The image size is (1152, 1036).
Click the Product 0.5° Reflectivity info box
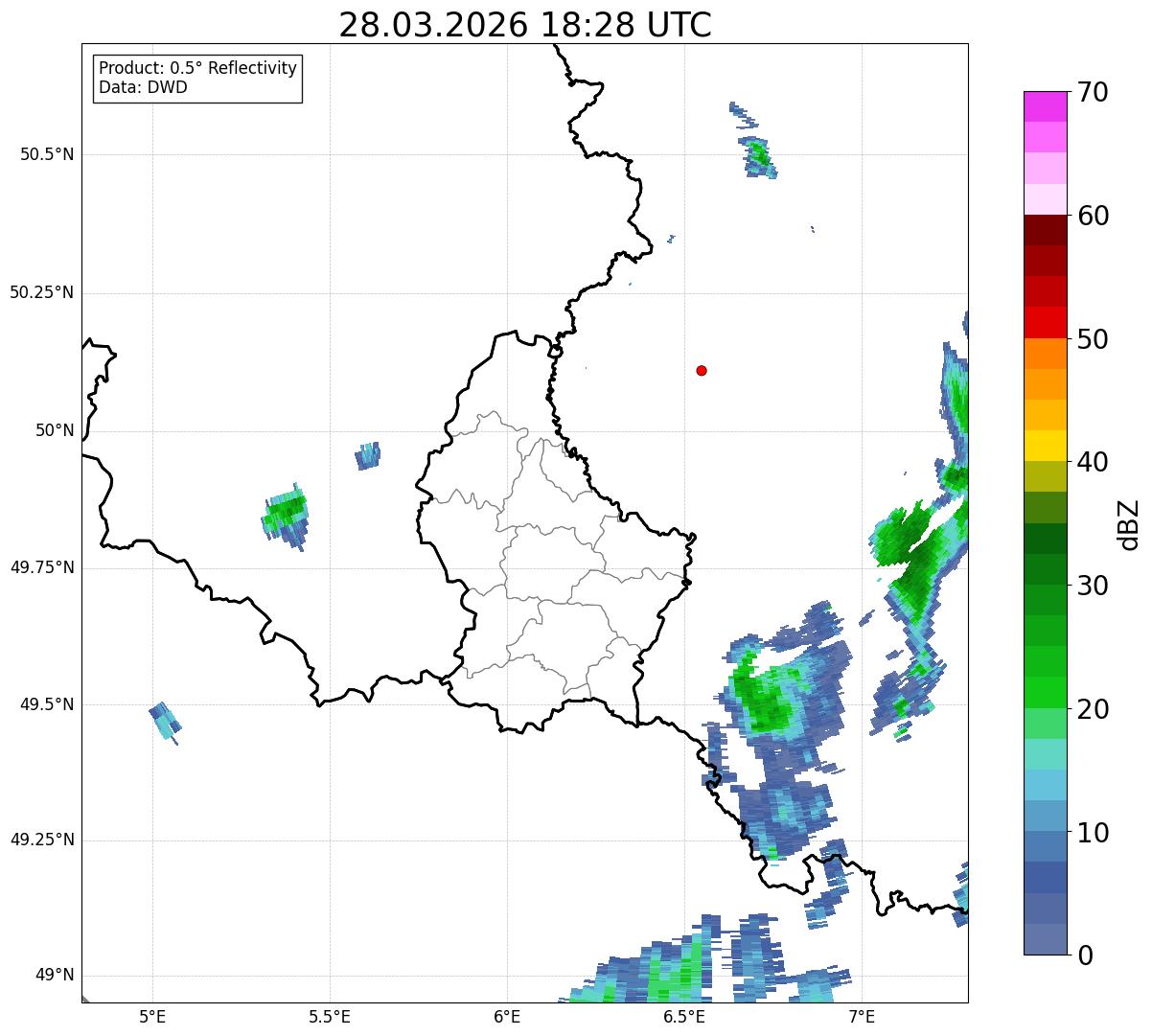tap(197, 79)
